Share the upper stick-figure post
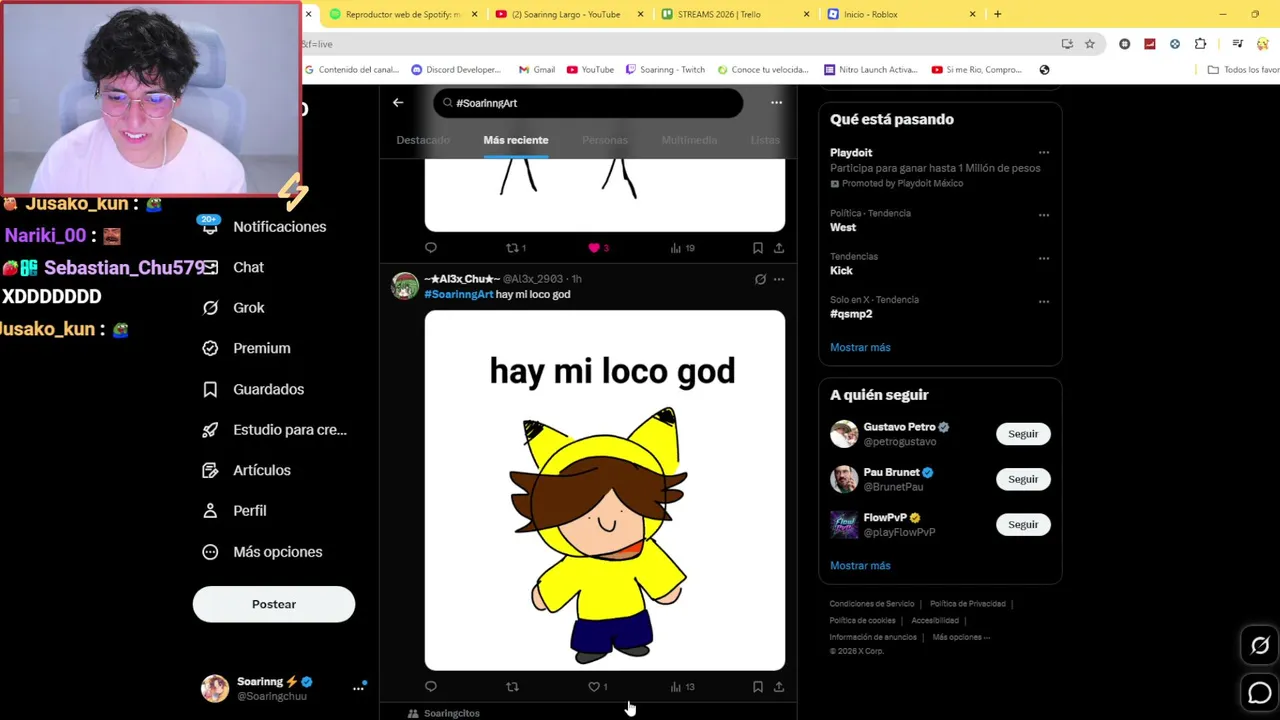Viewport: 1280px width, 720px height. click(x=779, y=248)
